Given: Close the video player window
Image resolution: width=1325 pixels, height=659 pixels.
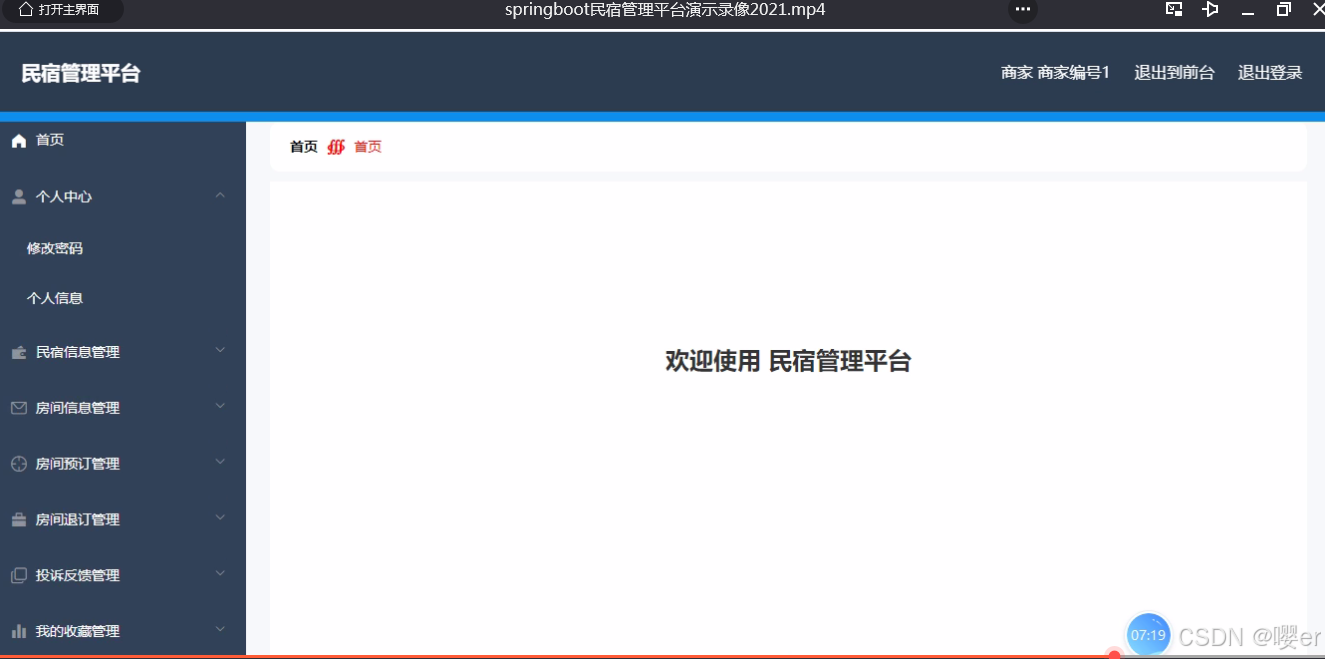Looking at the screenshot, I should click(x=1318, y=9).
